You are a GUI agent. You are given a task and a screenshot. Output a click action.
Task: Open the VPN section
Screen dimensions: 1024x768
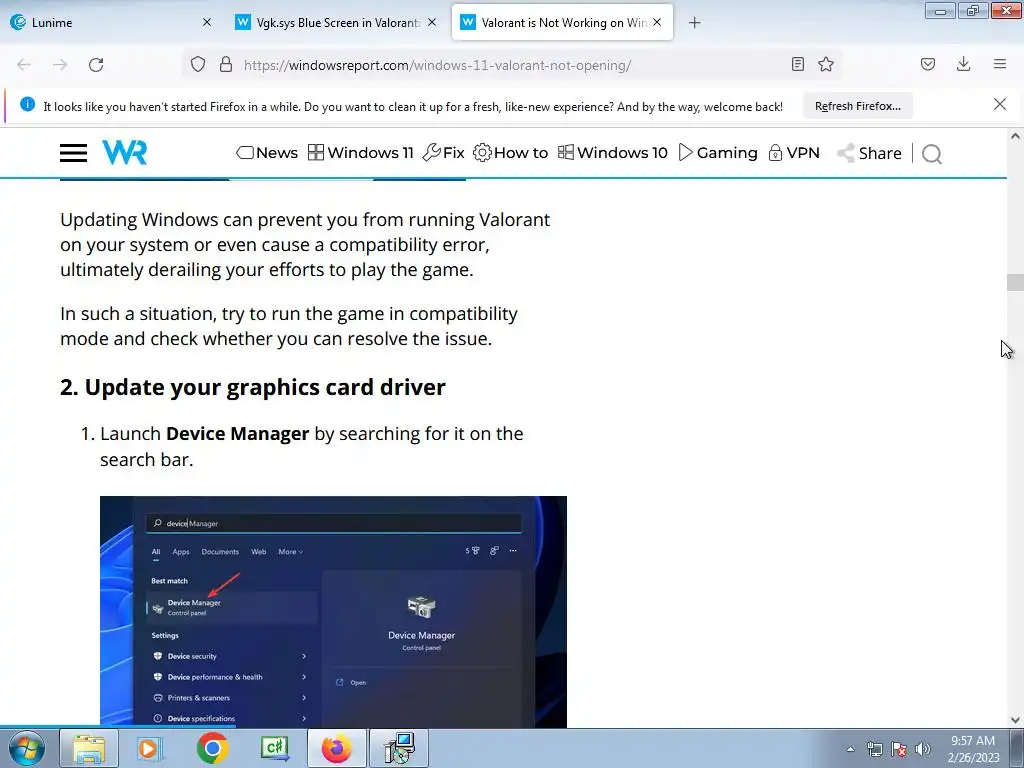point(793,153)
